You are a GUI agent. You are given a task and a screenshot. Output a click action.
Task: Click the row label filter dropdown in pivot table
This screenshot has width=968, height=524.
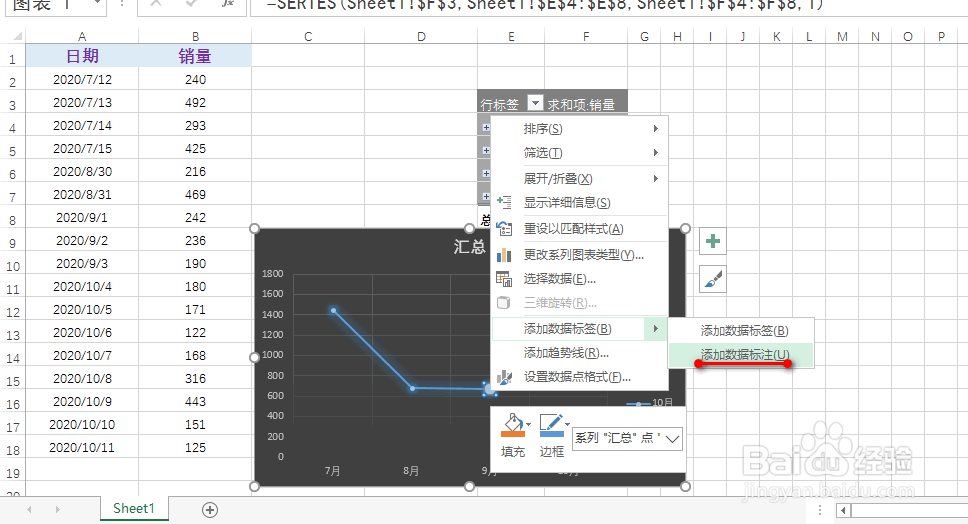pyautogui.click(x=535, y=103)
